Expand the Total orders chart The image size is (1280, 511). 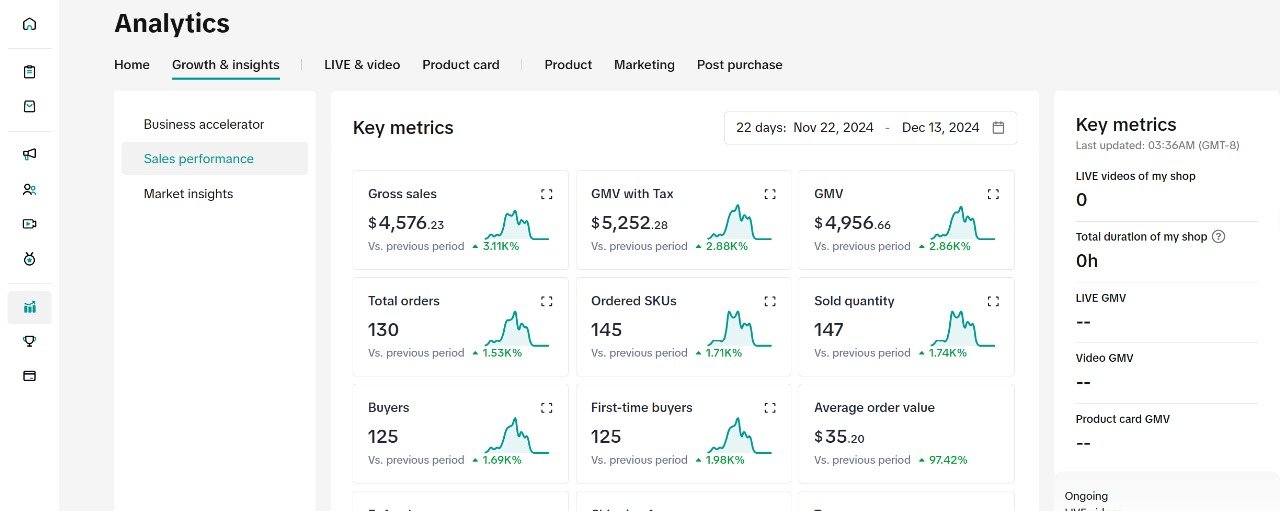[x=546, y=301]
